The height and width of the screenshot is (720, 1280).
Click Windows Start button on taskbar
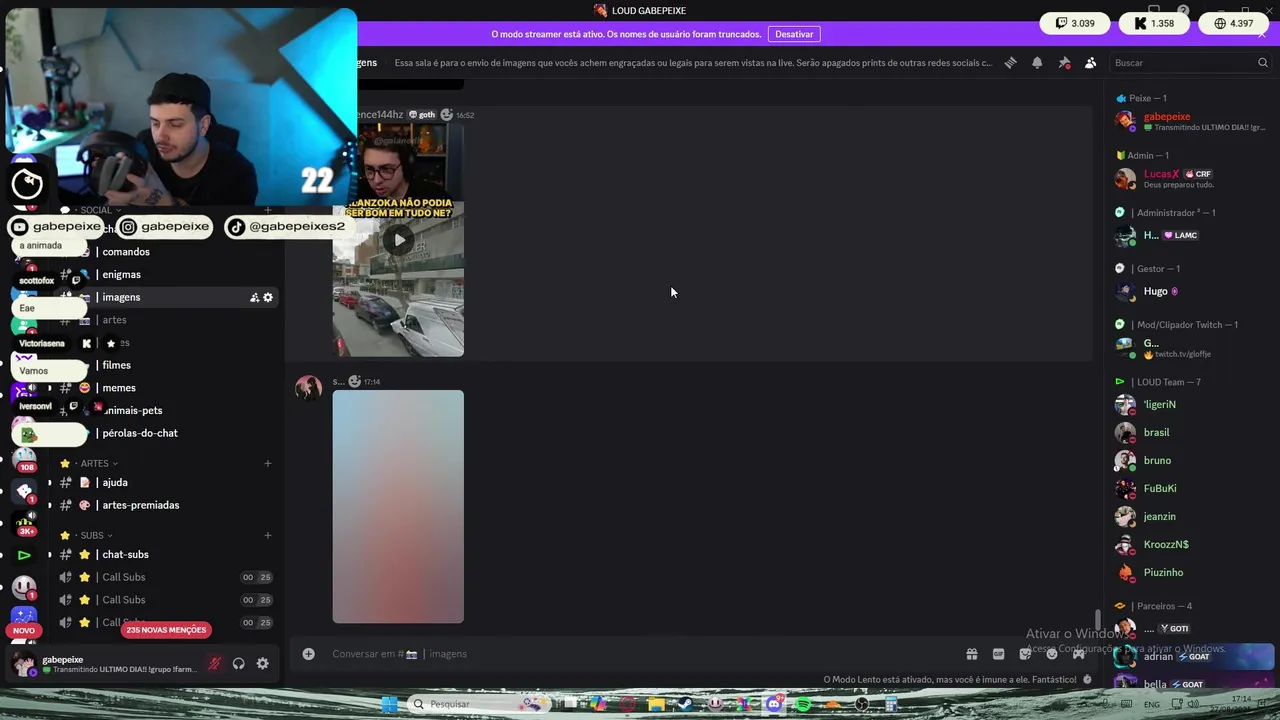389,704
